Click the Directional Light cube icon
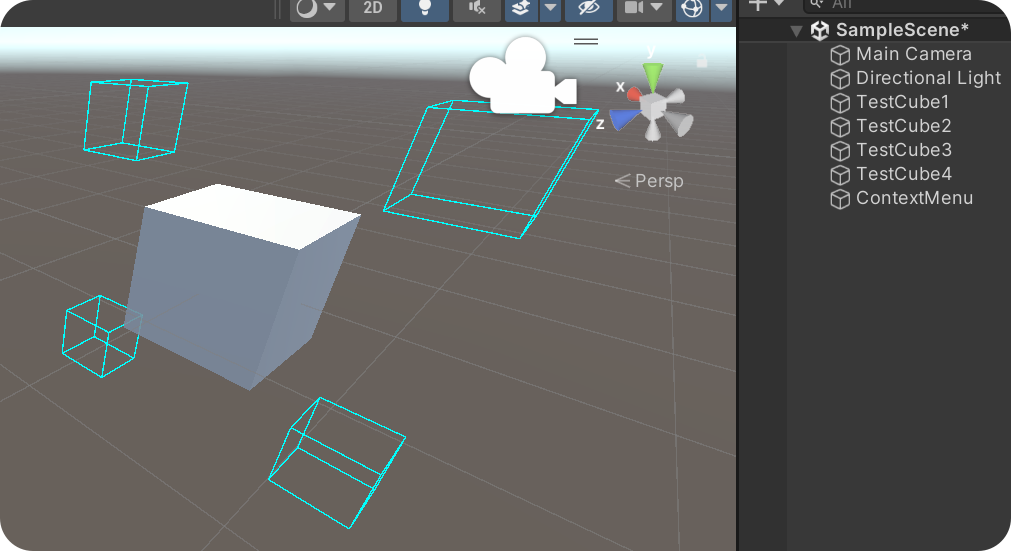This screenshot has height=551, width=1011. (x=840, y=79)
